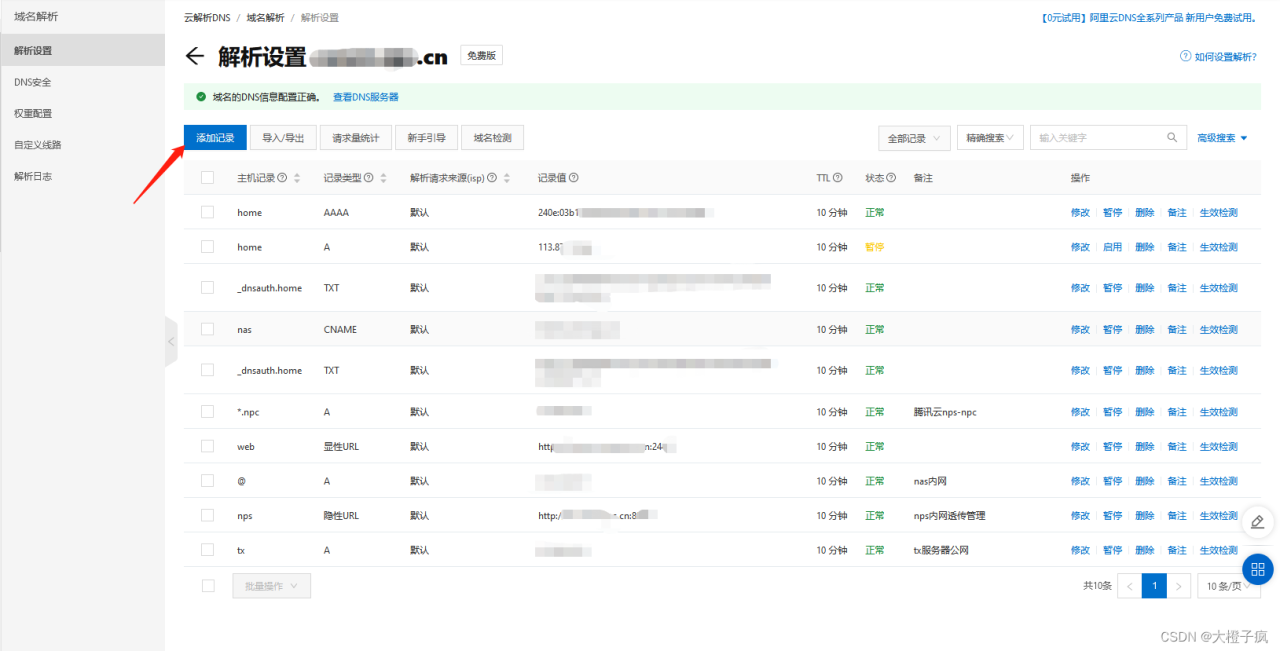
Task: Switch to DNS安全 in the sidebar
Action: coord(32,81)
